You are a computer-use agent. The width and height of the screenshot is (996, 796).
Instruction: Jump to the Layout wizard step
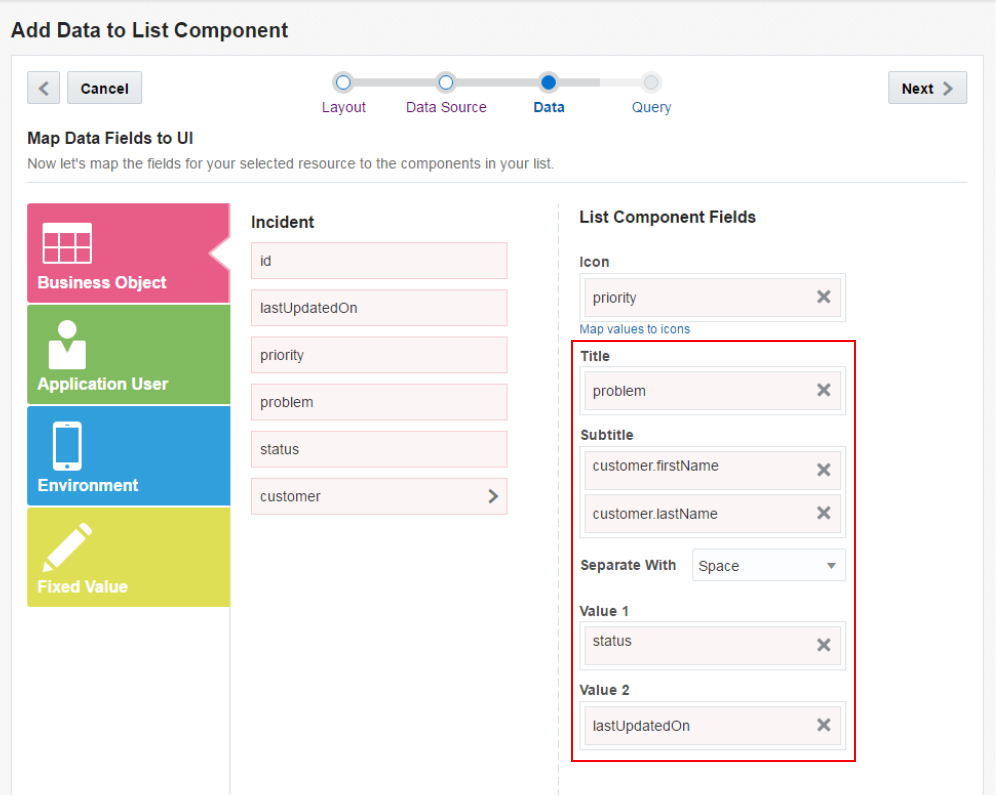coord(343,83)
